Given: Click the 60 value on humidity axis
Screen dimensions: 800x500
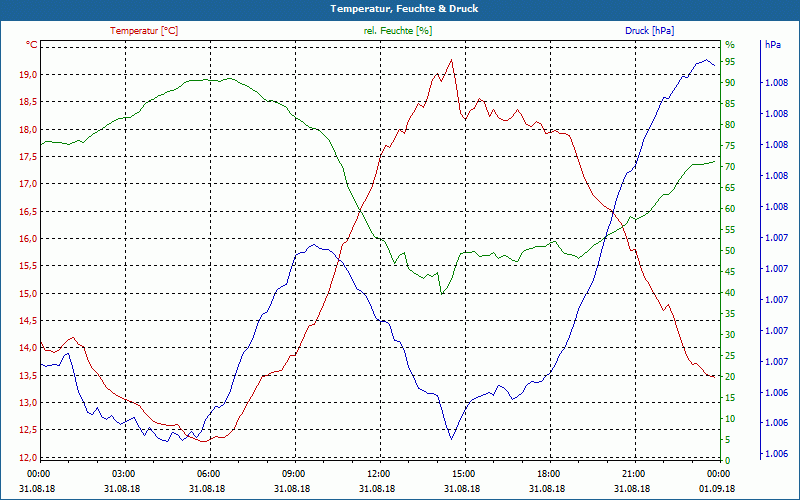Looking at the screenshot, I should (730, 209).
